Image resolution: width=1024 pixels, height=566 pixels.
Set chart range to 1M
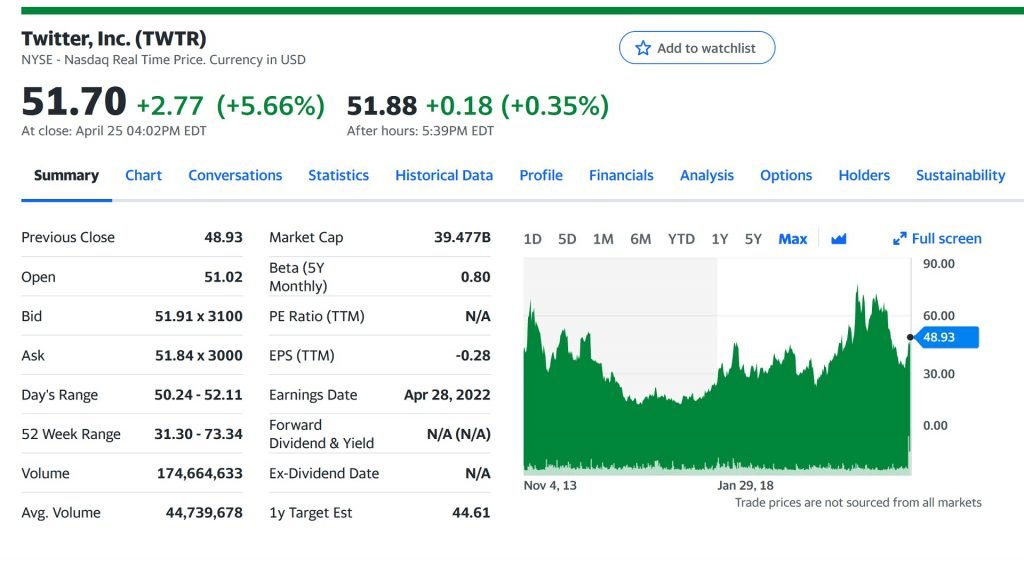point(603,240)
